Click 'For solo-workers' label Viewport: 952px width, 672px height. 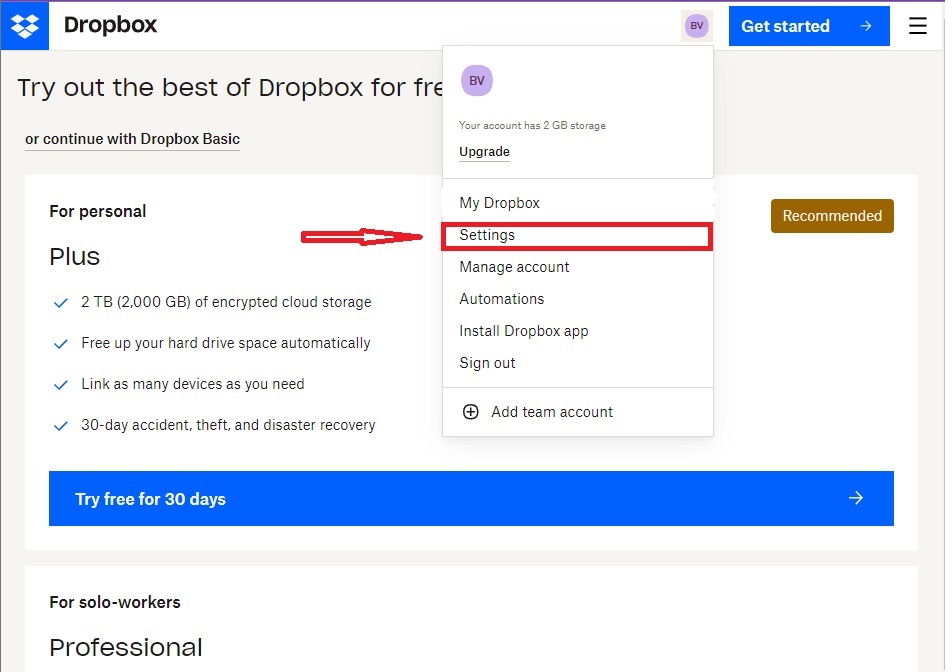[115, 602]
